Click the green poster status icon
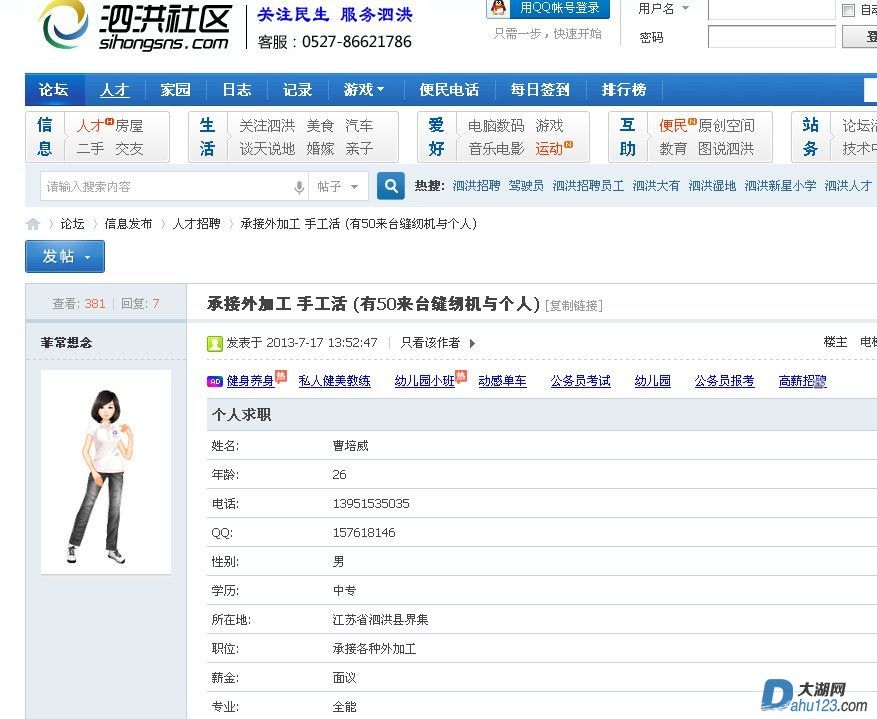Image resolution: width=877 pixels, height=720 pixels. click(x=215, y=343)
